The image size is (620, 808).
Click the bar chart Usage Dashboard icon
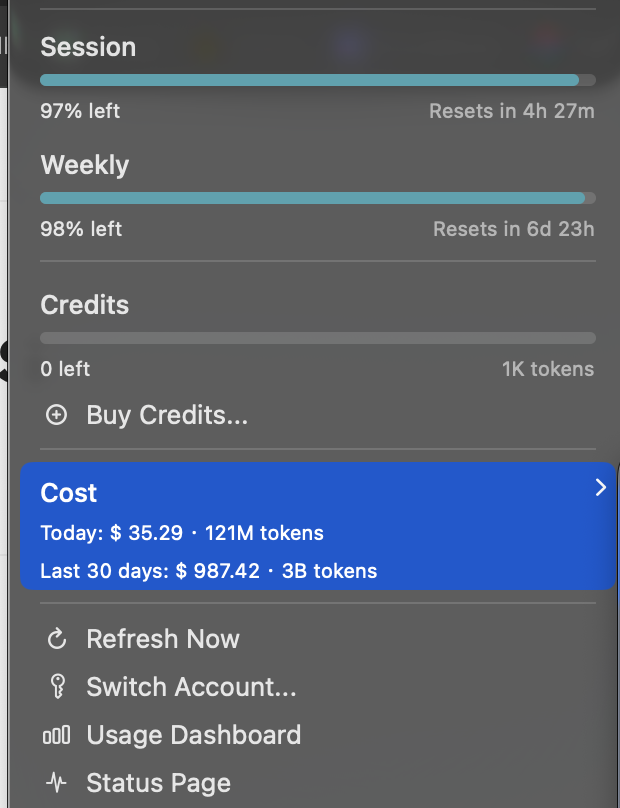tap(57, 736)
